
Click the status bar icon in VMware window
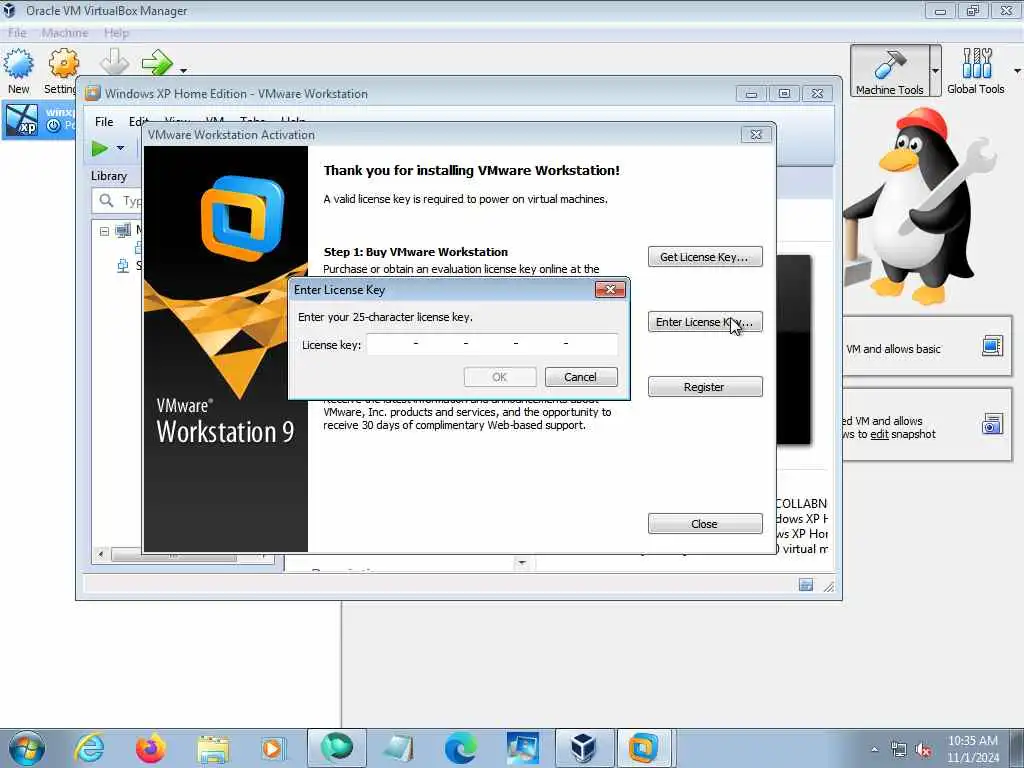pos(806,585)
